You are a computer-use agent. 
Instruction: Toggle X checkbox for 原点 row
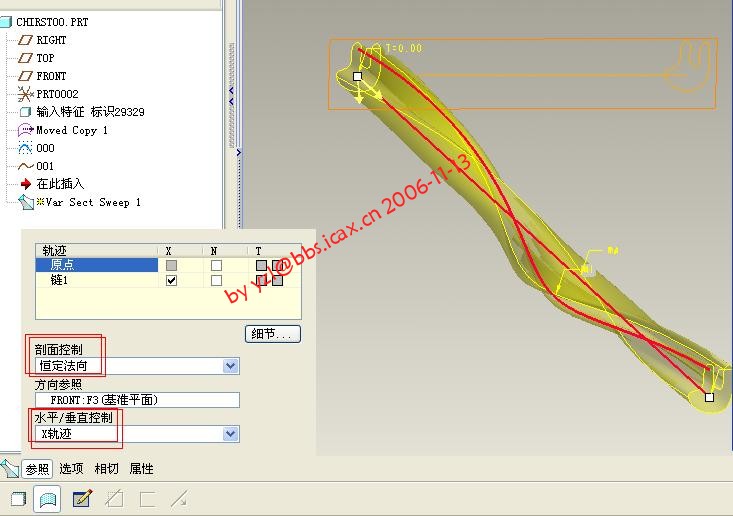point(172,265)
